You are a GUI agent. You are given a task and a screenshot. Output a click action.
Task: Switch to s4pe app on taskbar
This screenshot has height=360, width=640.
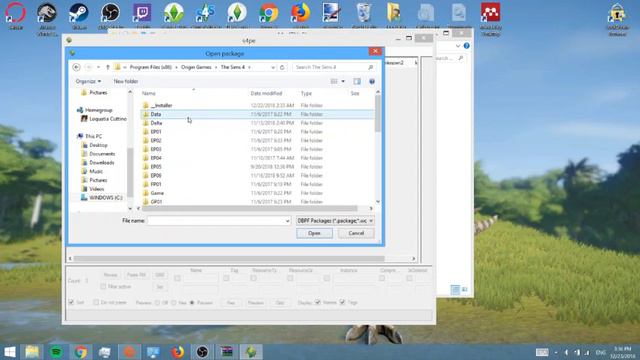251,352
